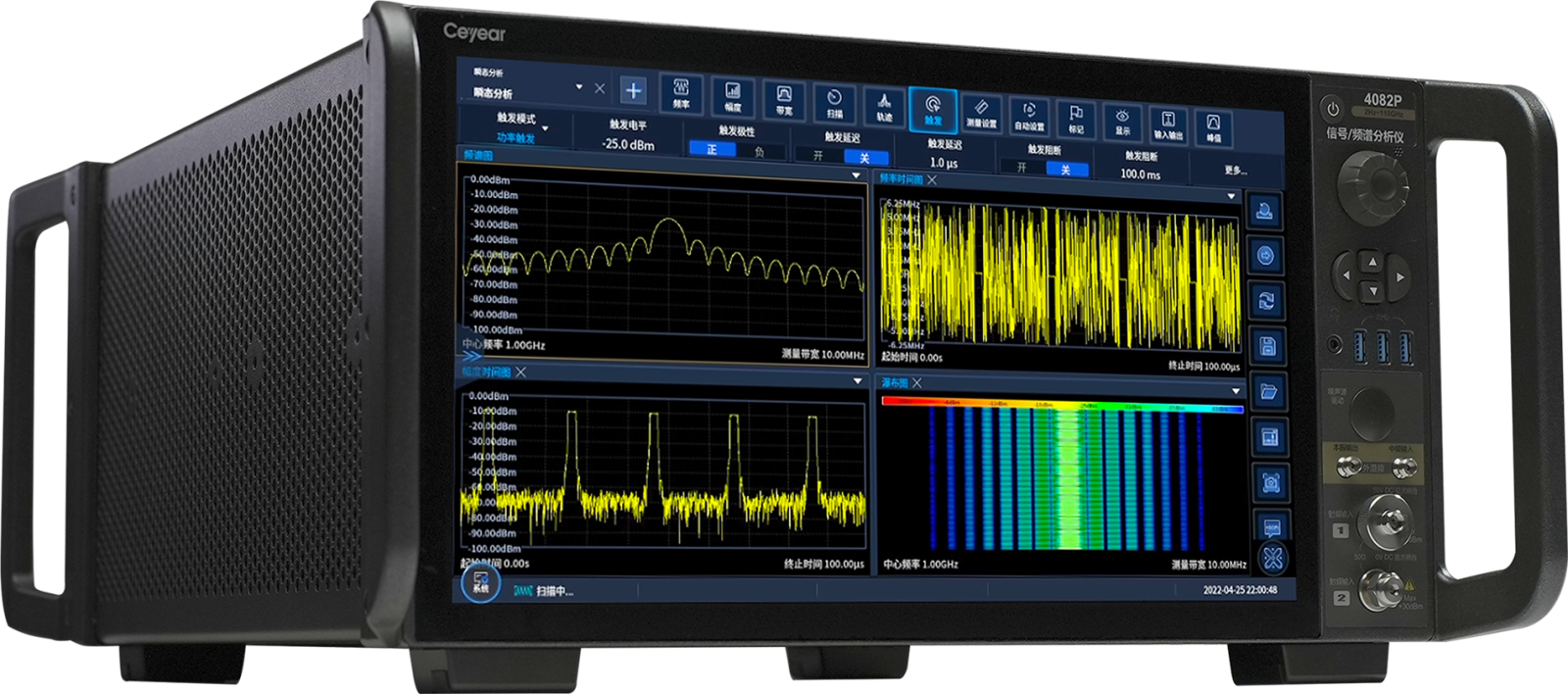The image size is (1568, 694).
Task: Expand the 触发模式 trigger mode dropdown
Action: 545,128
